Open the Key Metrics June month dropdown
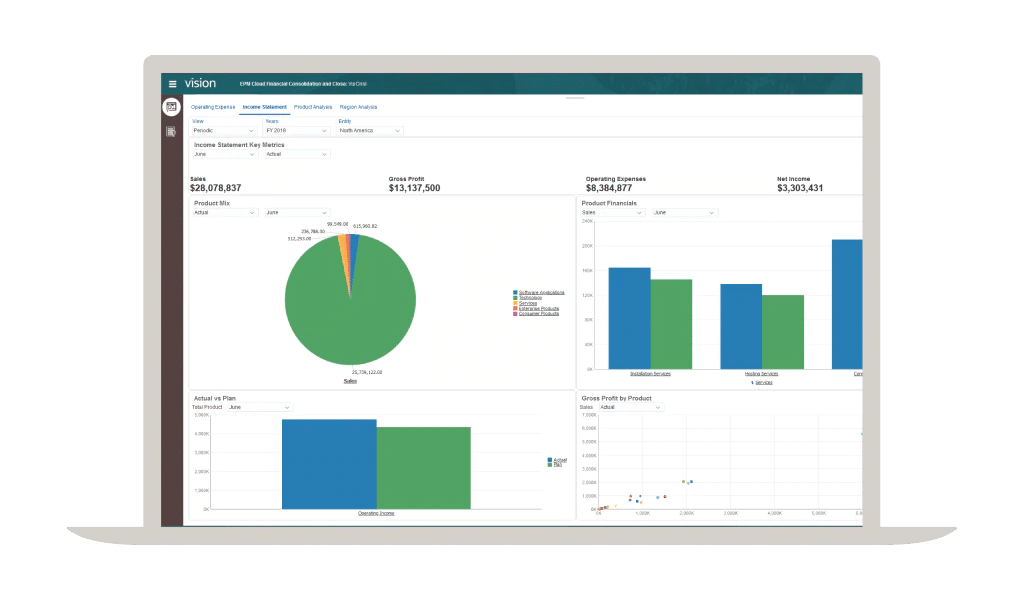1024x600 pixels. tap(225, 154)
